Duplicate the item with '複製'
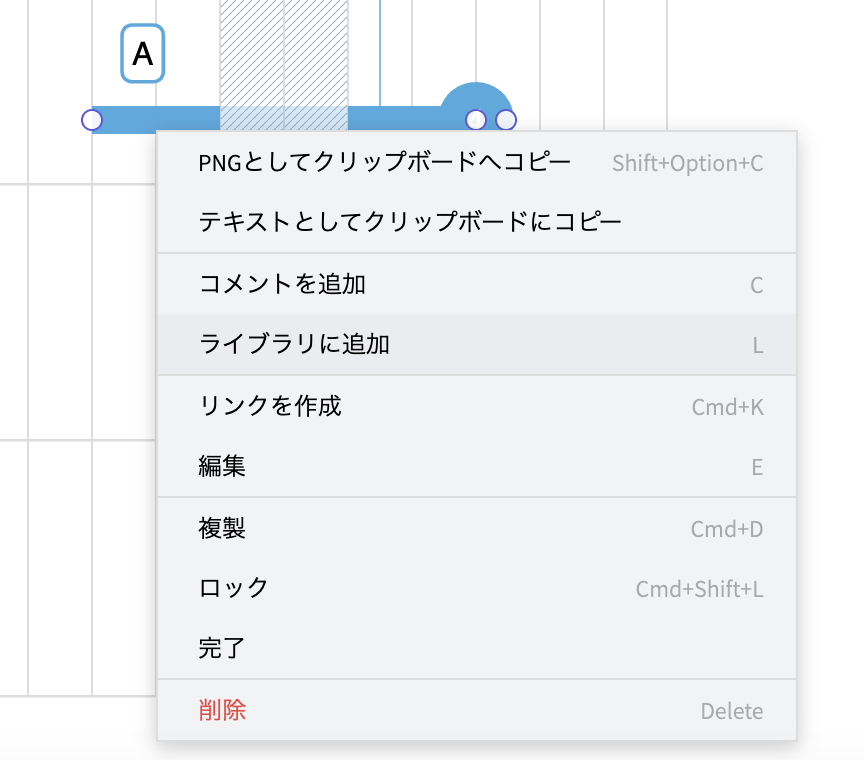This screenshot has height=760, width=864. [222, 528]
